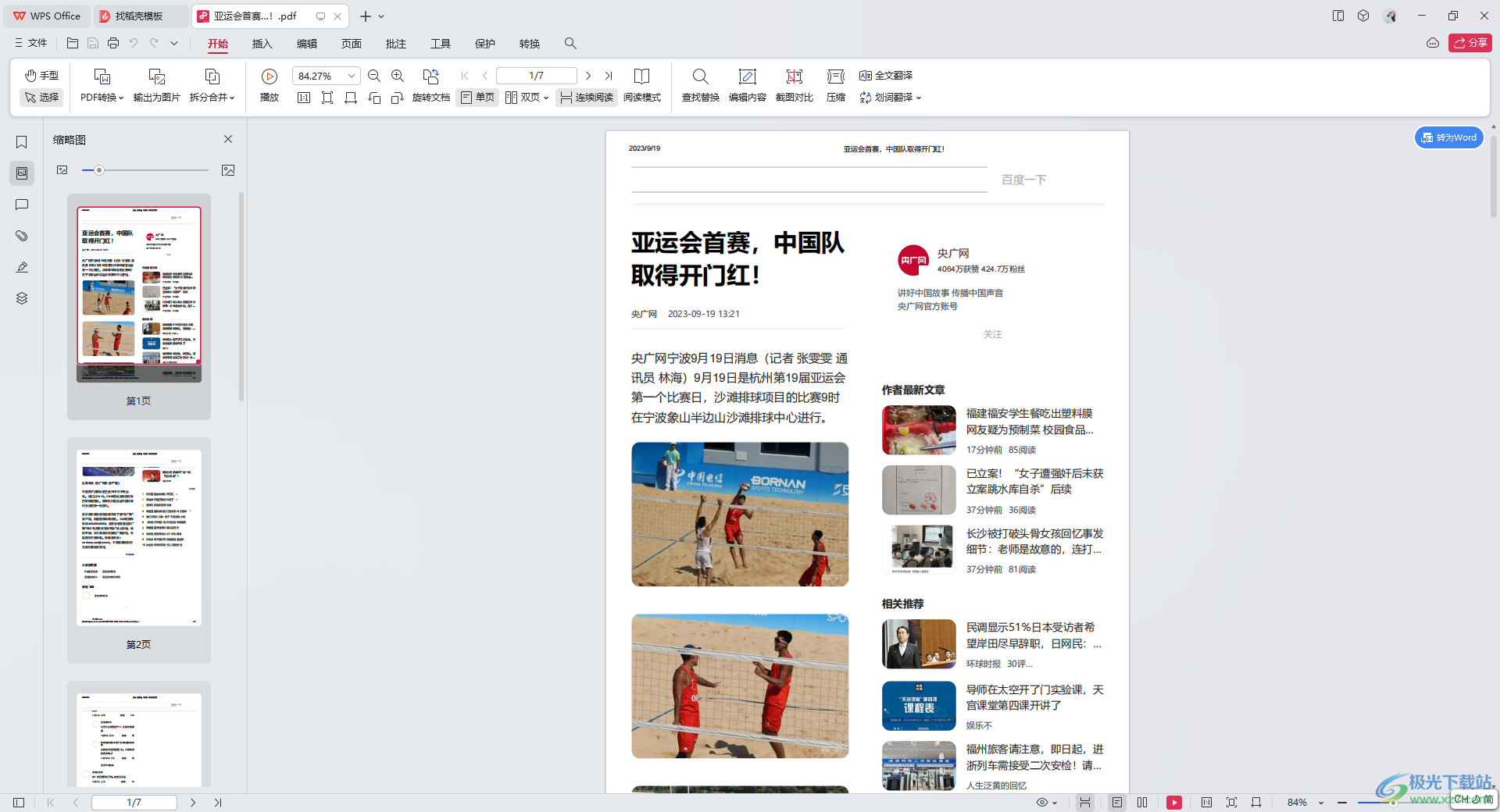Select 第1页 thumbnail
This screenshot has width=1500, height=812.
pos(139,306)
